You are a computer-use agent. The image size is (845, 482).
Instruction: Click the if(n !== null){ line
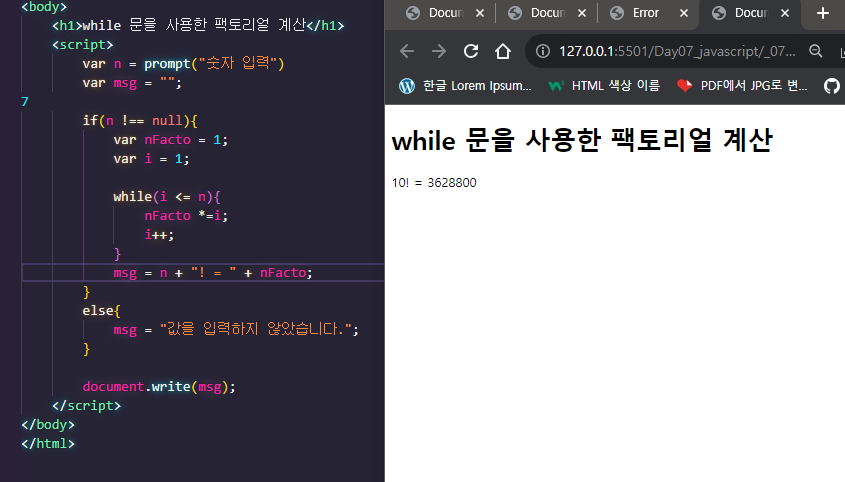tap(140, 121)
